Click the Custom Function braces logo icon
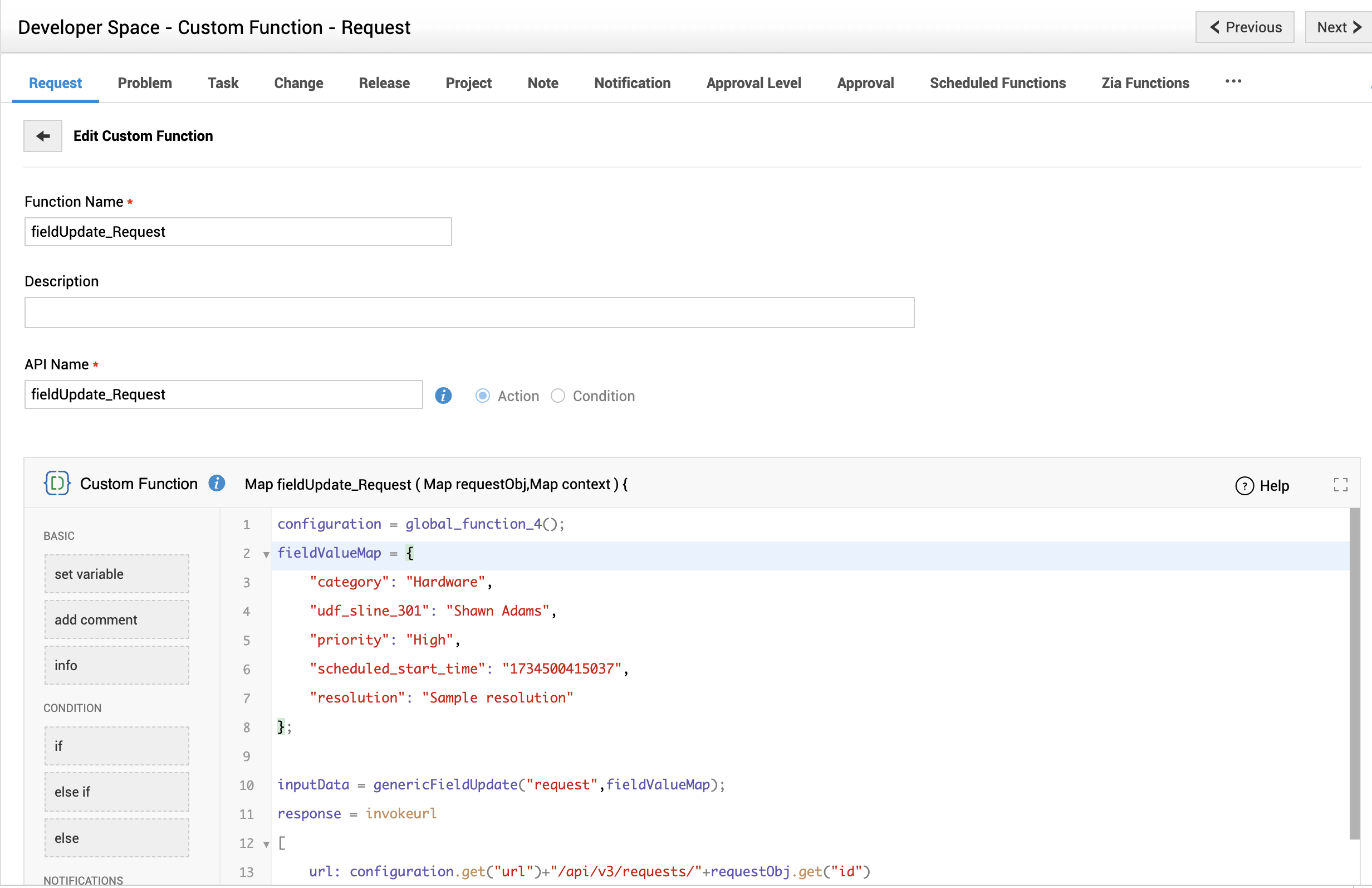The width and height of the screenshot is (1372, 888). 56,483
